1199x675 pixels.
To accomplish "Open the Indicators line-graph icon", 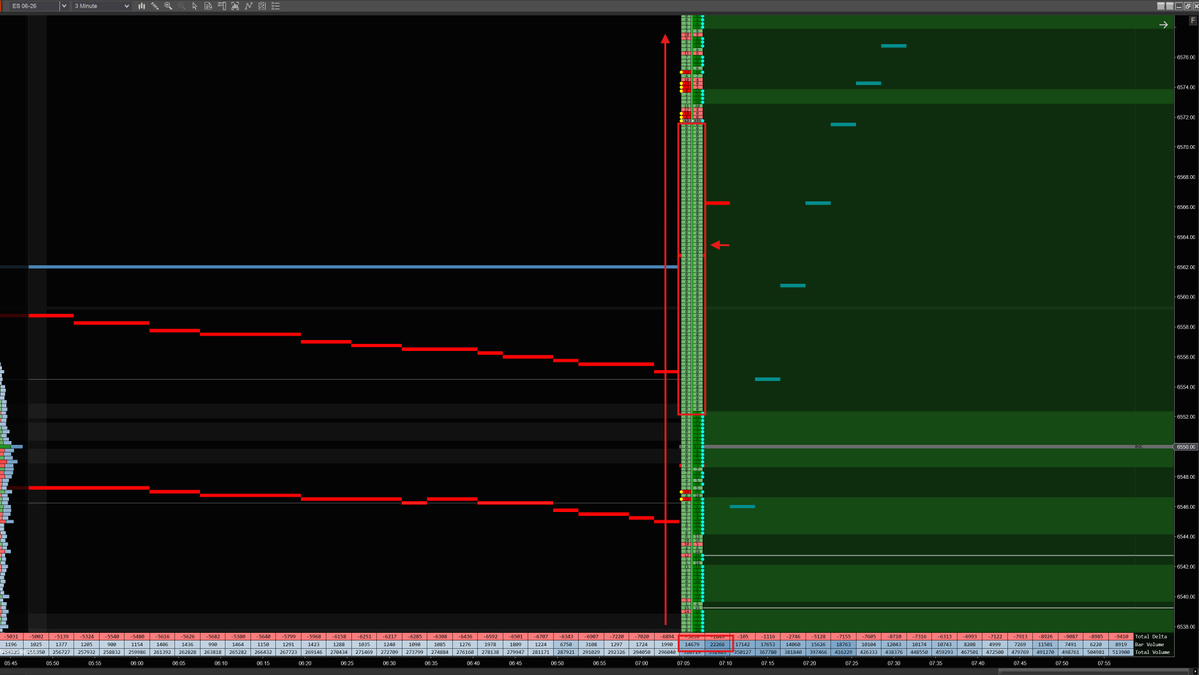I will (x=249, y=6).
